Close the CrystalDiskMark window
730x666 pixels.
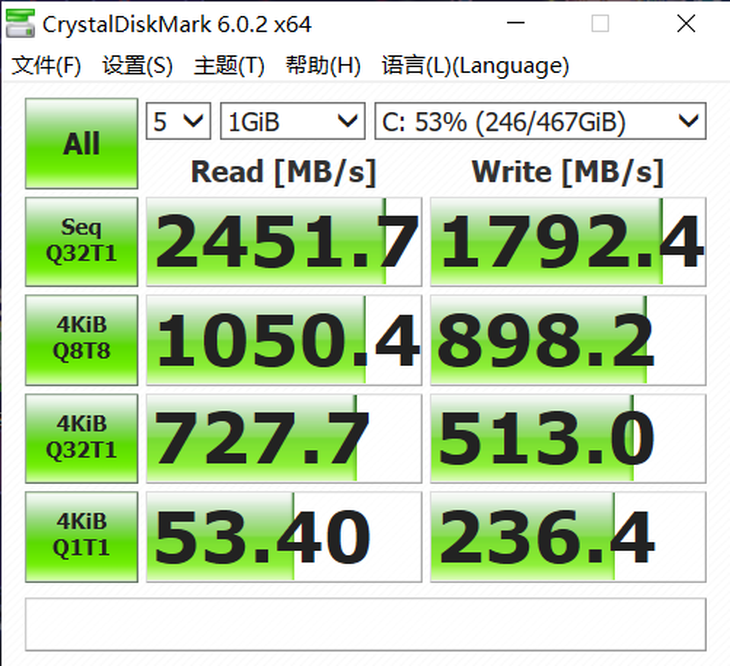click(x=686, y=23)
